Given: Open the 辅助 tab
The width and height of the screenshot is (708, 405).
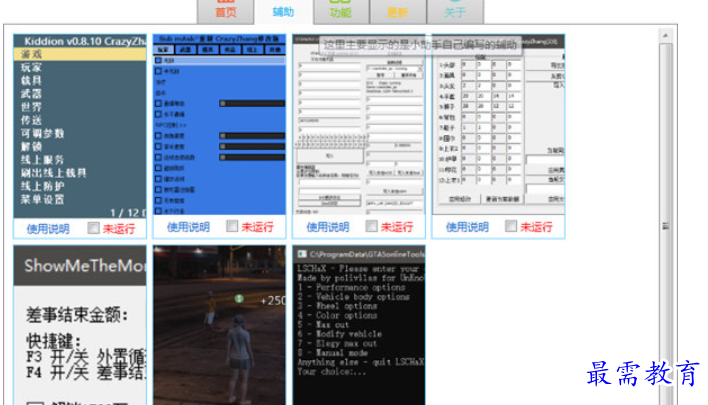Looking at the screenshot, I should tap(284, 11).
